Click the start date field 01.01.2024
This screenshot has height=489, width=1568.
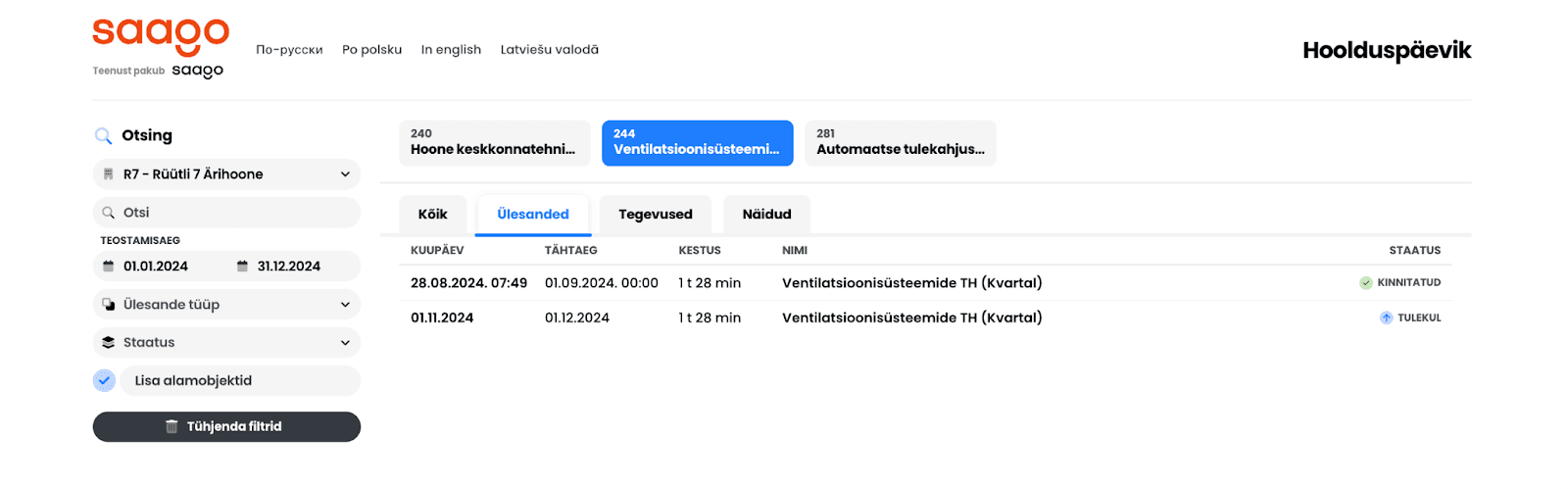156,267
